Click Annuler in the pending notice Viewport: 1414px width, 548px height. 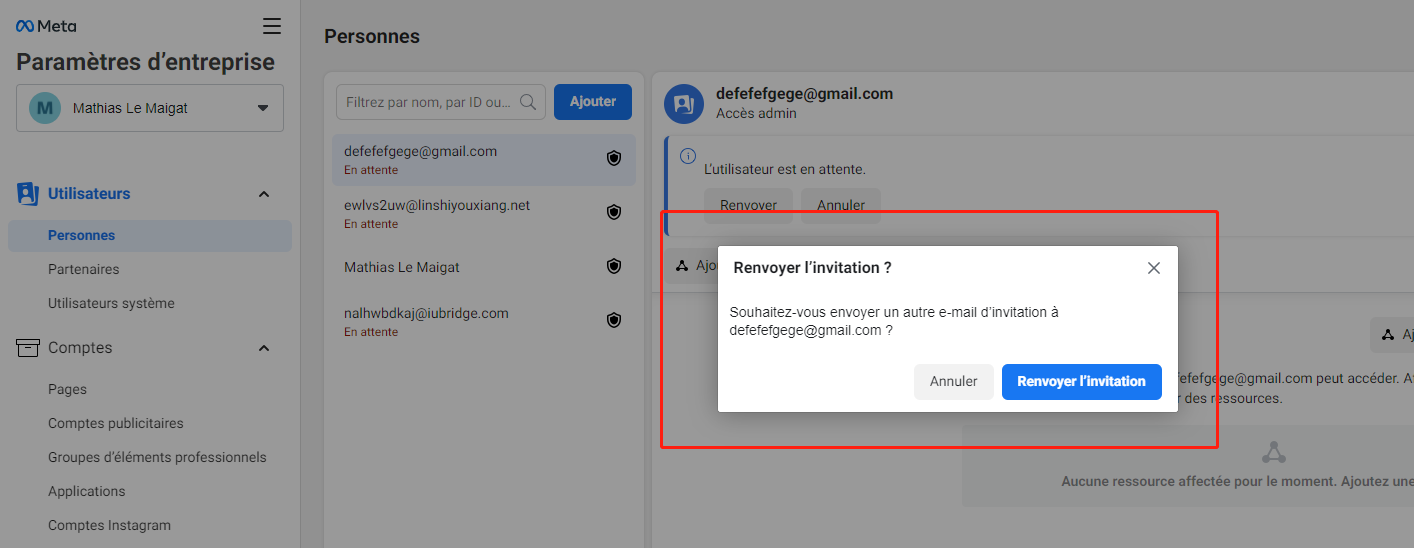[x=841, y=205]
